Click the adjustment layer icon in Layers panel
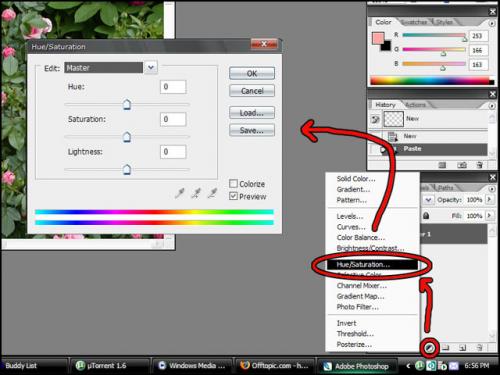The image size is (500, 375). (429, 348)
